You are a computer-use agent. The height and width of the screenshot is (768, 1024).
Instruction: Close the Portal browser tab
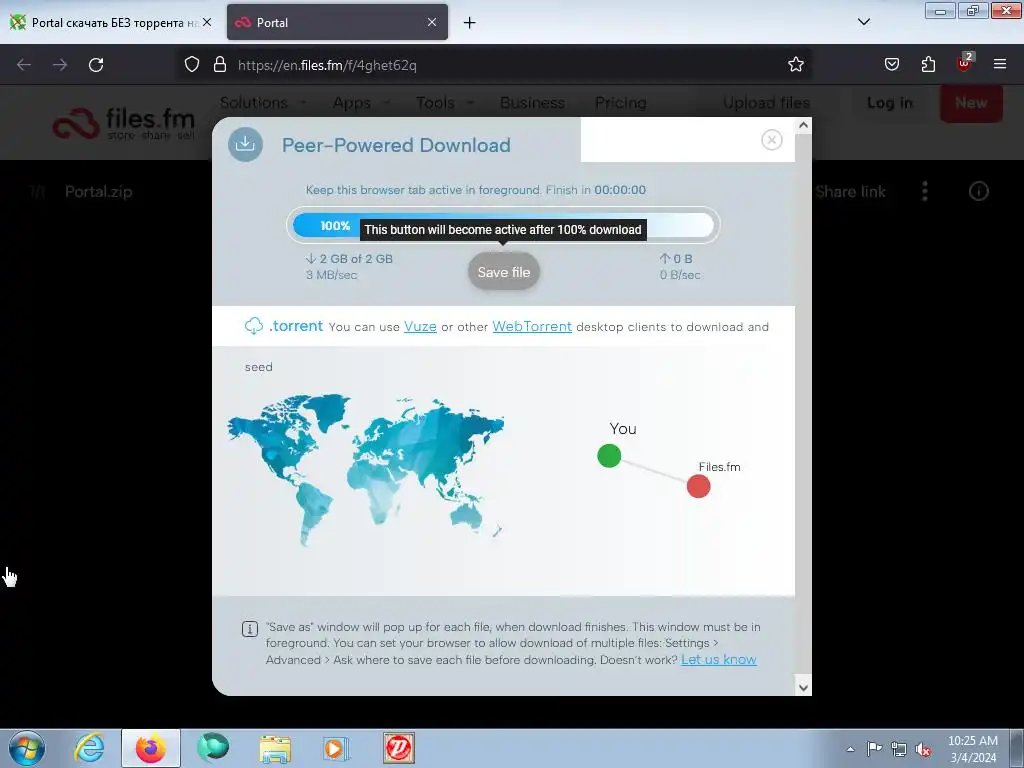432,22
